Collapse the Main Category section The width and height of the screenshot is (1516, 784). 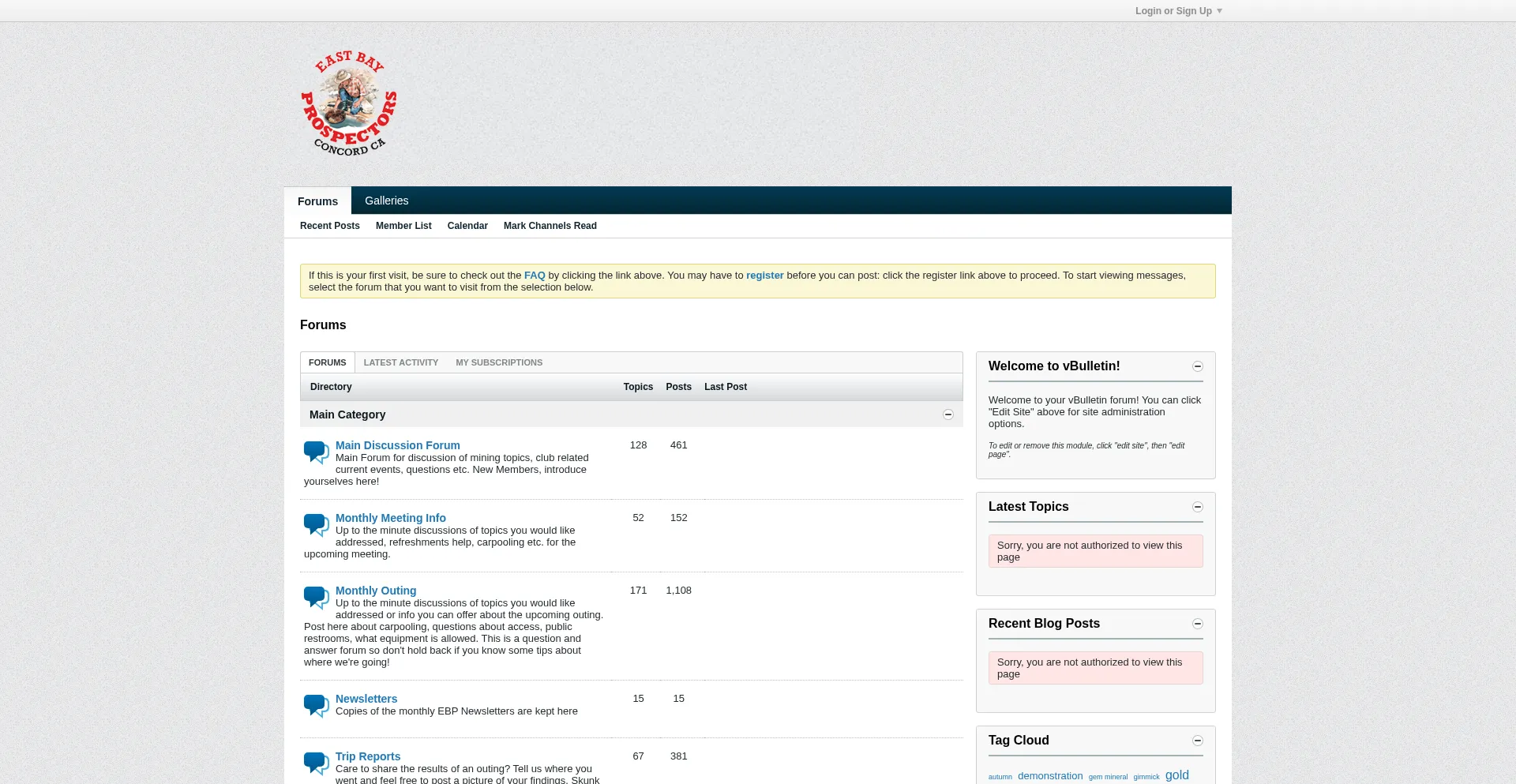tap(947, 414)
